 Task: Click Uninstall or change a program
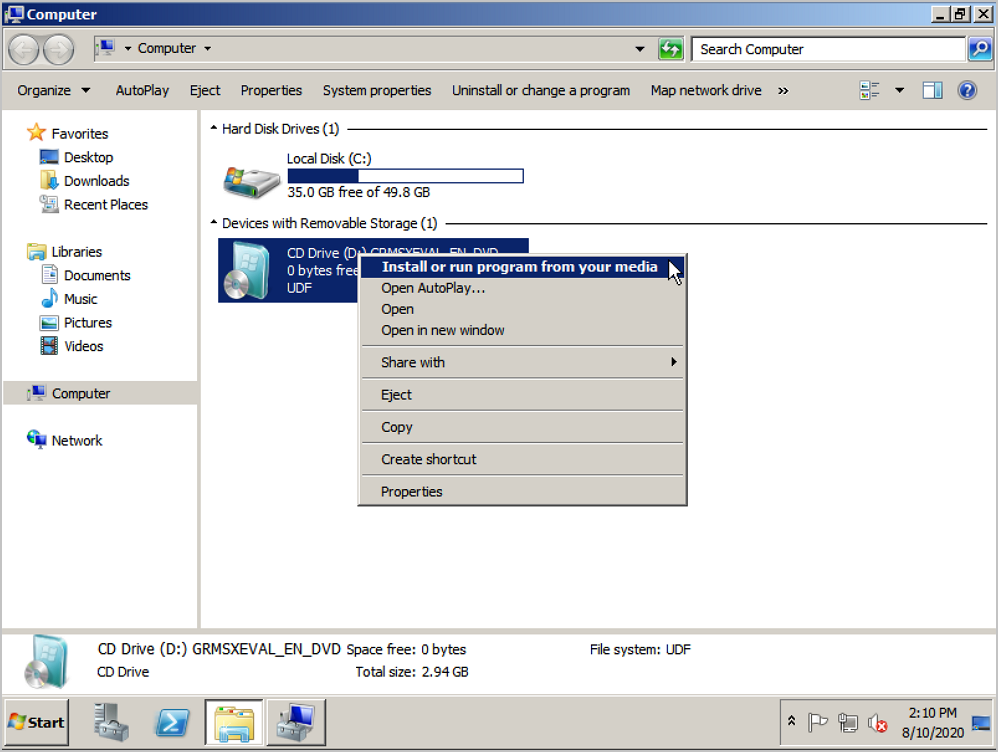click(541, 90)
